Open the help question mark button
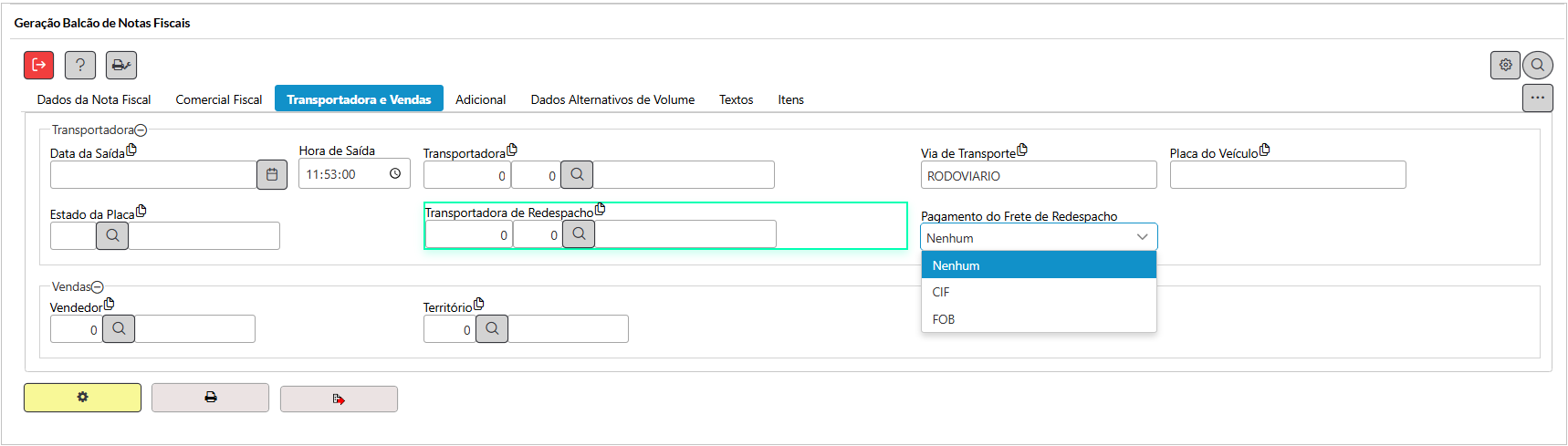 pos(80,65)
